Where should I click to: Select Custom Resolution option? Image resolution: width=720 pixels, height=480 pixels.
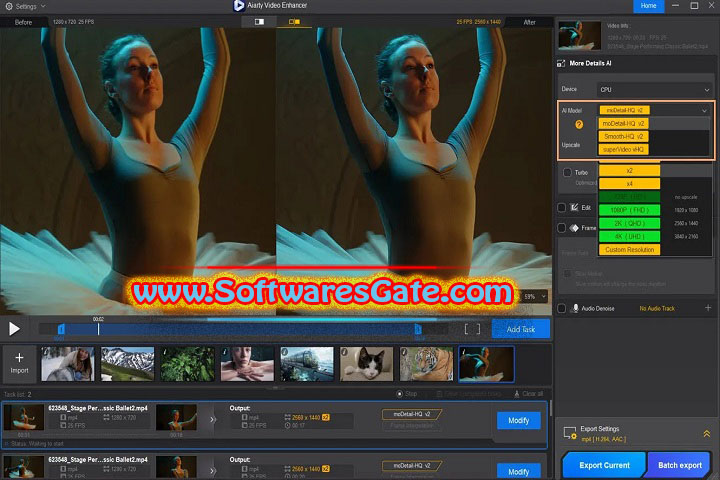tap(630, 249)
